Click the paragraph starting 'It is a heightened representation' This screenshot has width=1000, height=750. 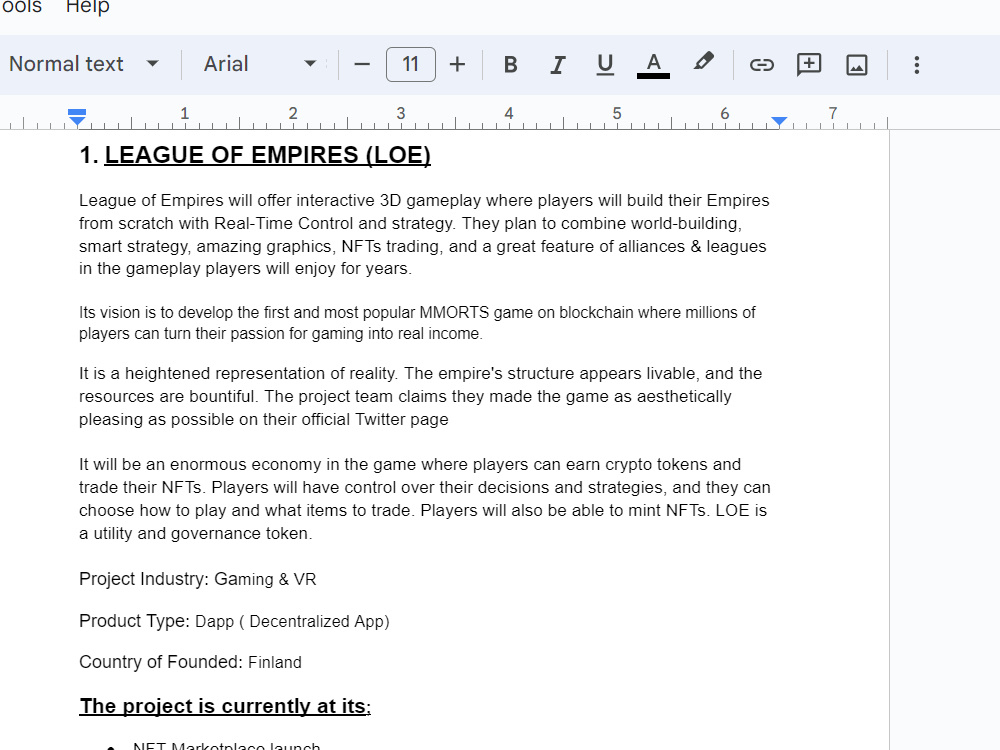pos(420,396)
